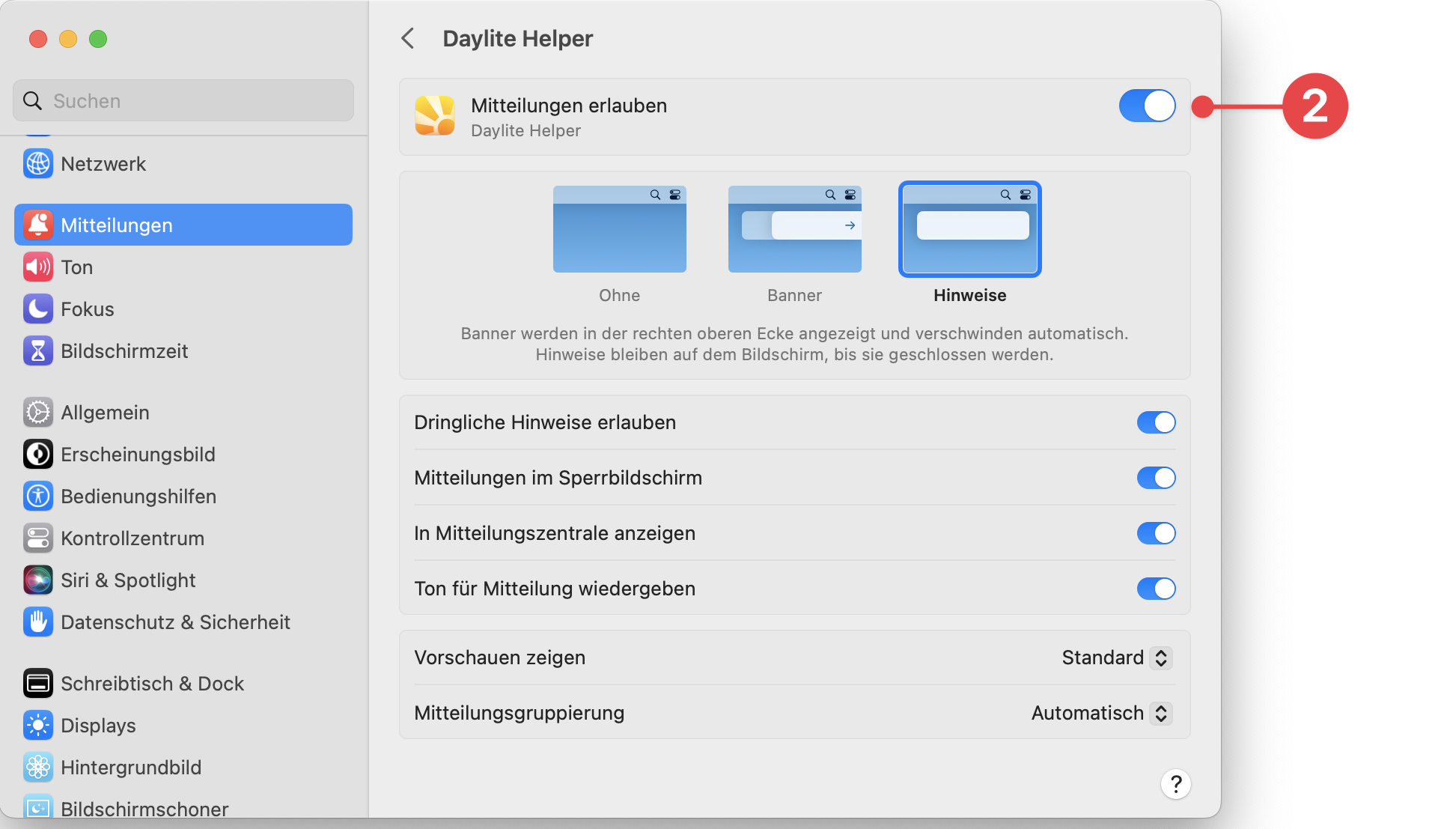
Task: Click the Kontrollzentrum icon
Action: (38, 538)
